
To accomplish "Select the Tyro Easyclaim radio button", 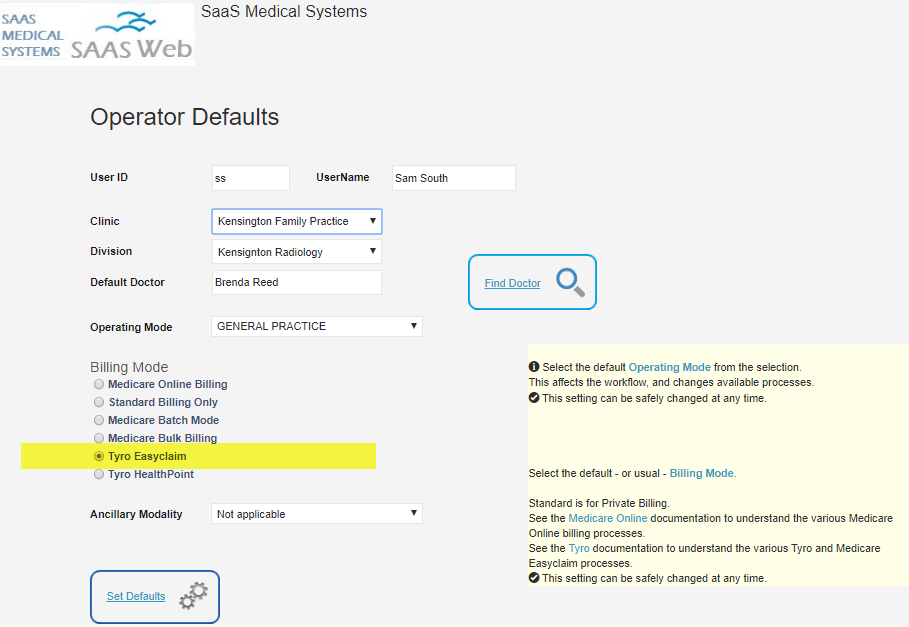I will pos(99,456).
